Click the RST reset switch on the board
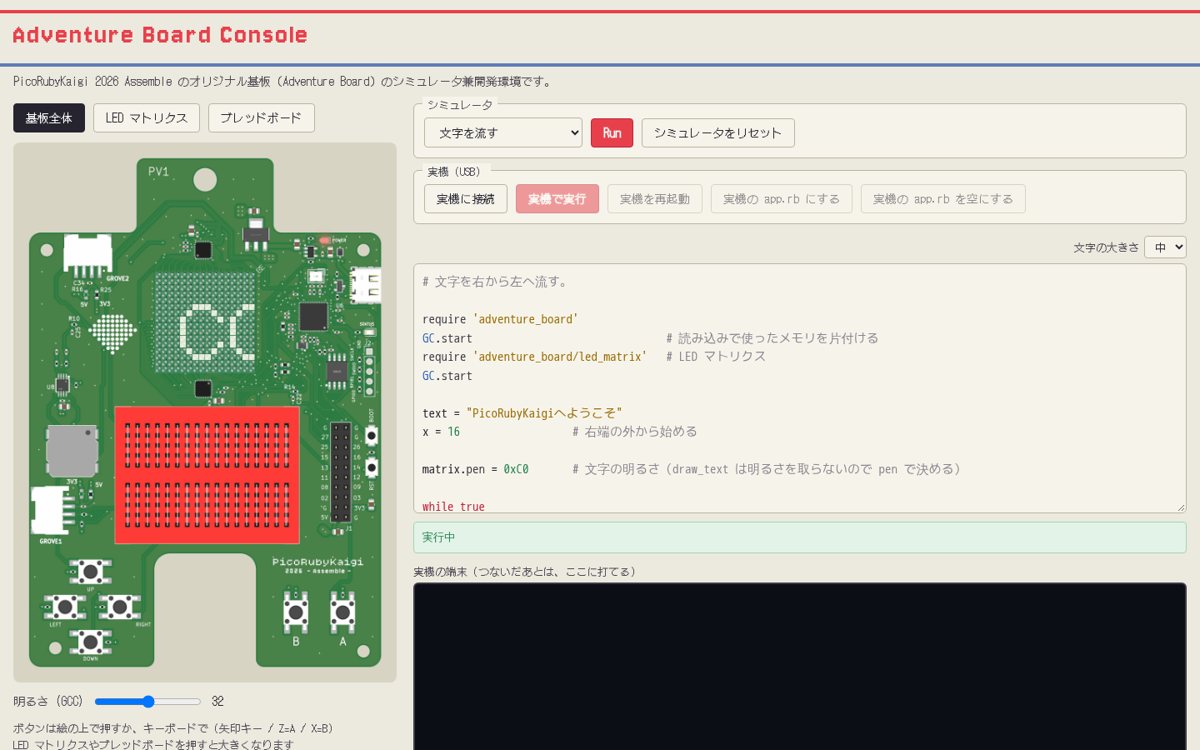The width and height of the screenshot is (1200, 750). (372, 467)
